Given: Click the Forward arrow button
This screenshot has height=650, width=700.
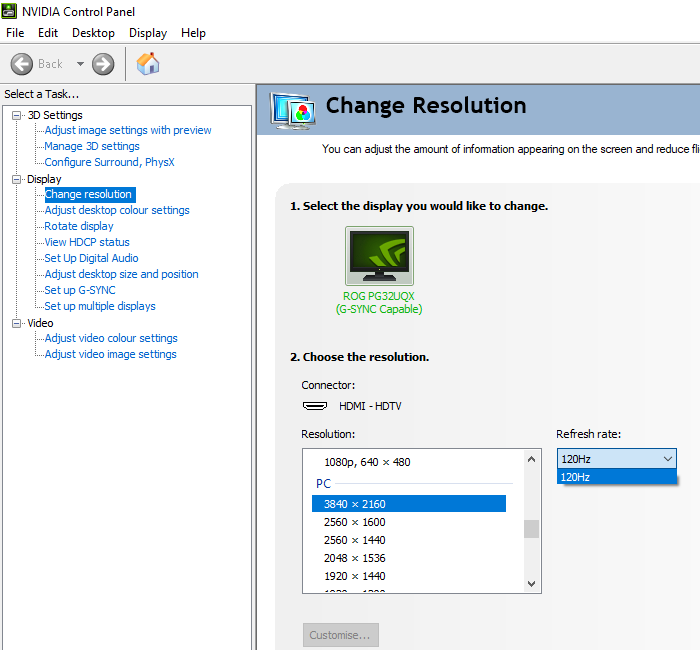Looking at the screenshot, I should tap(103, 64).
